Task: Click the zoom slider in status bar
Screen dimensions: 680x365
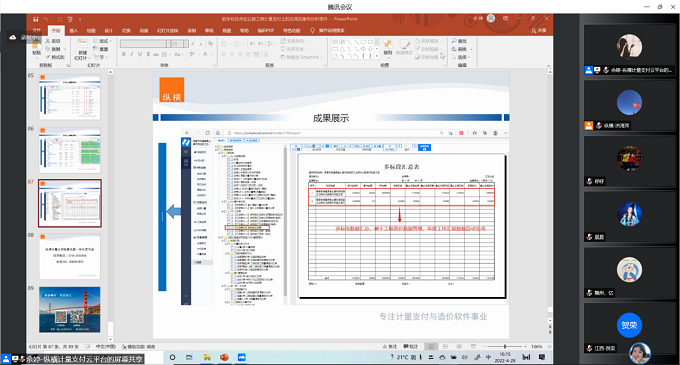Action: click(504, 346)
